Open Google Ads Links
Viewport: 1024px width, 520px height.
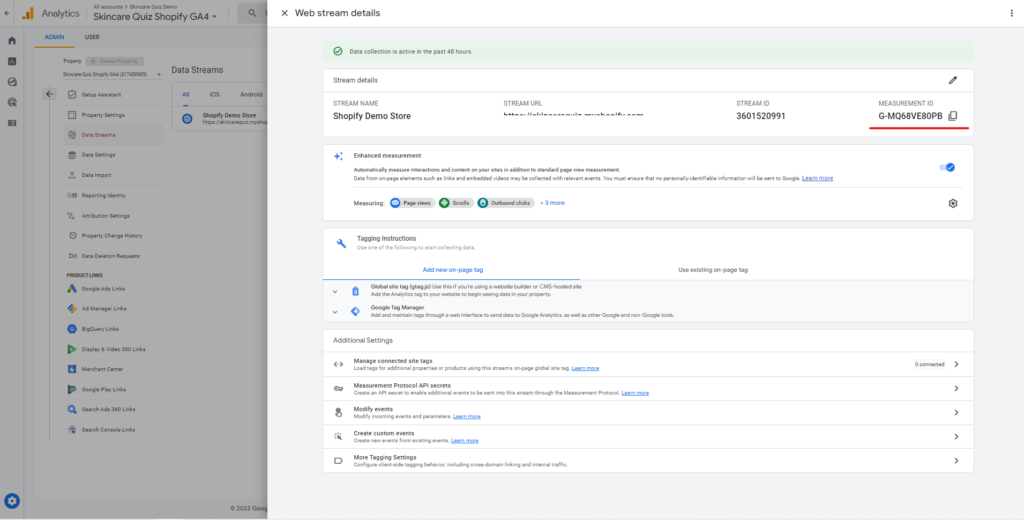[114, 289]
